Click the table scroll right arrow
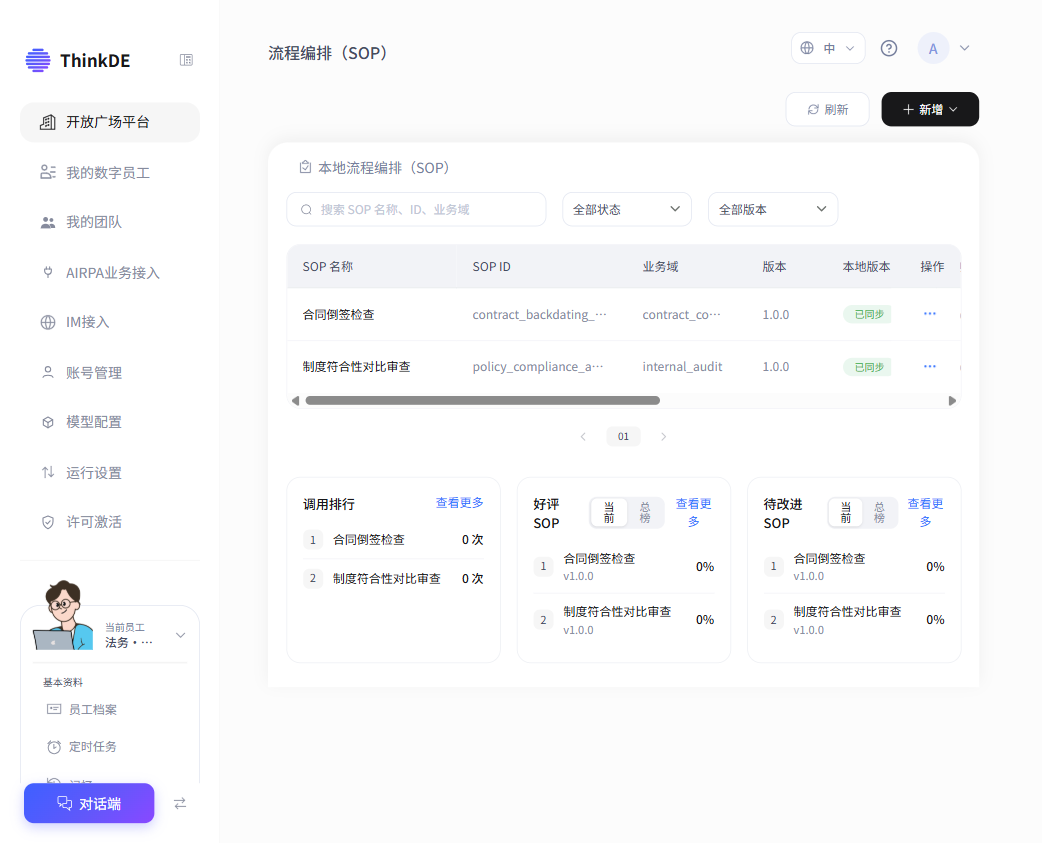The image size is (1042, 843). pos(952,401)
